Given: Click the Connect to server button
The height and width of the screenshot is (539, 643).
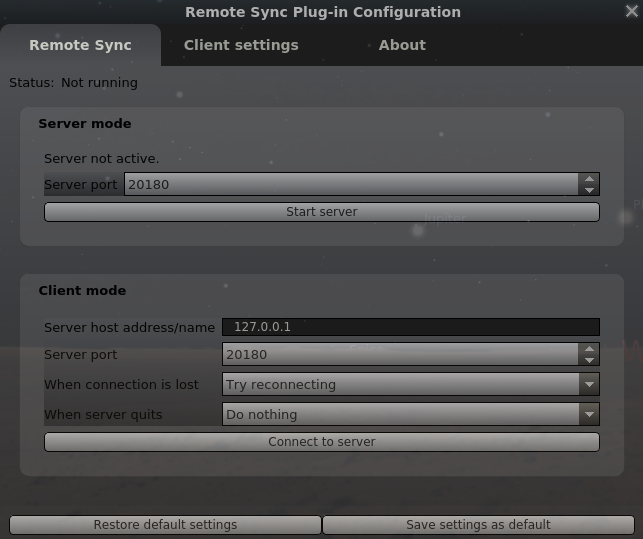Looking at the screenshot, I should pos(321,442).
